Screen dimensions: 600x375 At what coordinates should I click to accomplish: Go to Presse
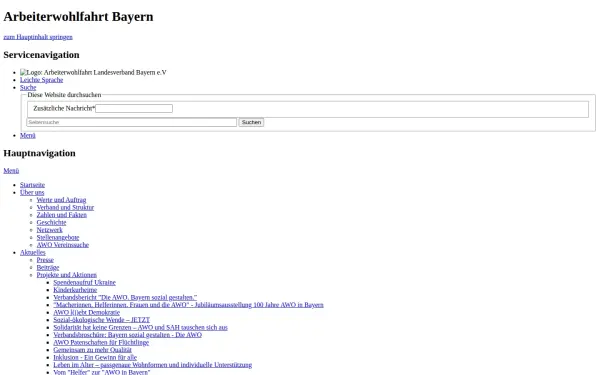pyautogui.click(x=45, y=260)
